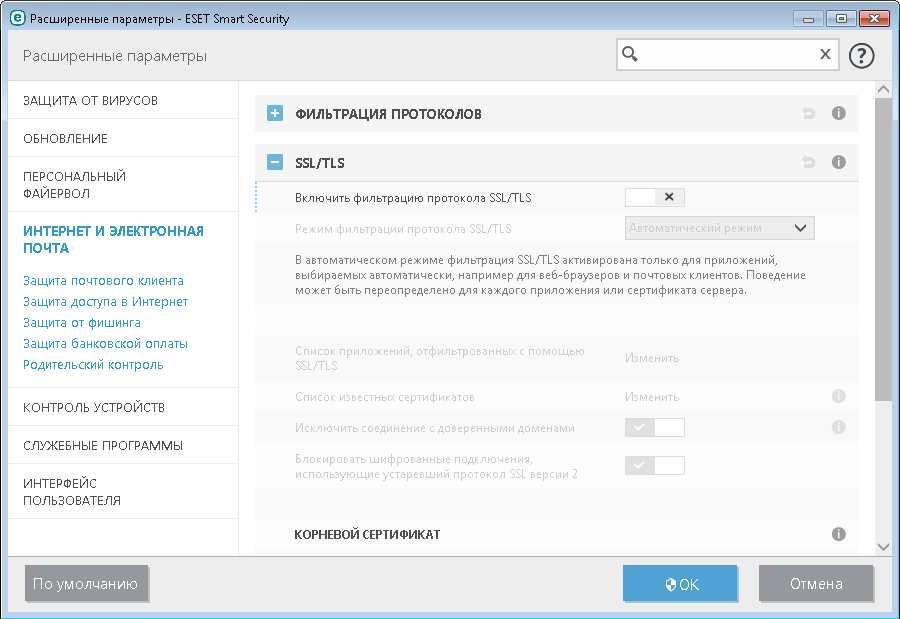
Task: Enable the SSL/TLS protocol filtering toggle
Action: click(655, 197)
